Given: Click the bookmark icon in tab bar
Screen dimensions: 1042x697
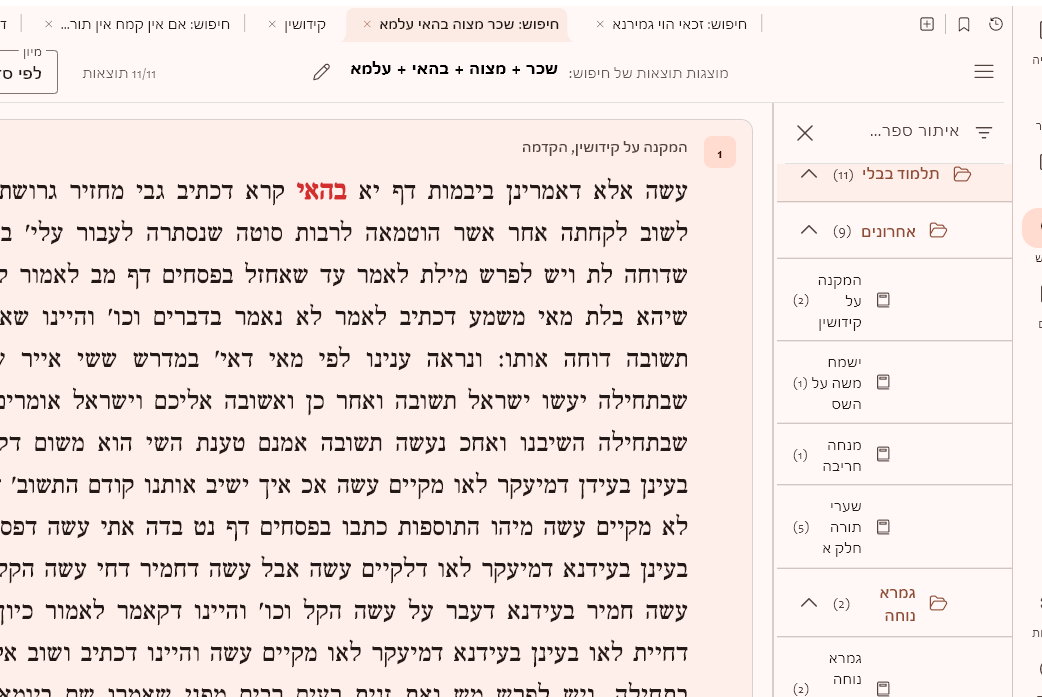Looking at the screenshot, I should click(x=963, y=24).
